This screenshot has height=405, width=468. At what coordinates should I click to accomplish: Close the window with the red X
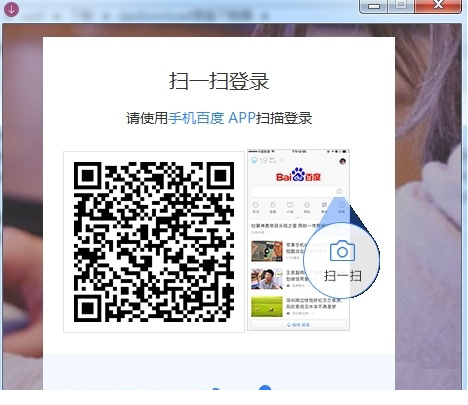438,6
